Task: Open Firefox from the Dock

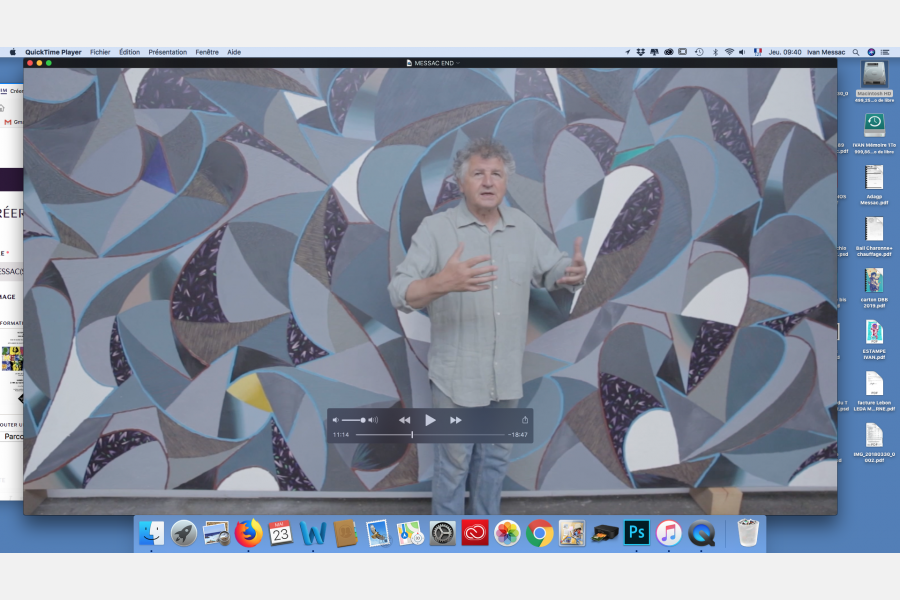Action: 249,533
